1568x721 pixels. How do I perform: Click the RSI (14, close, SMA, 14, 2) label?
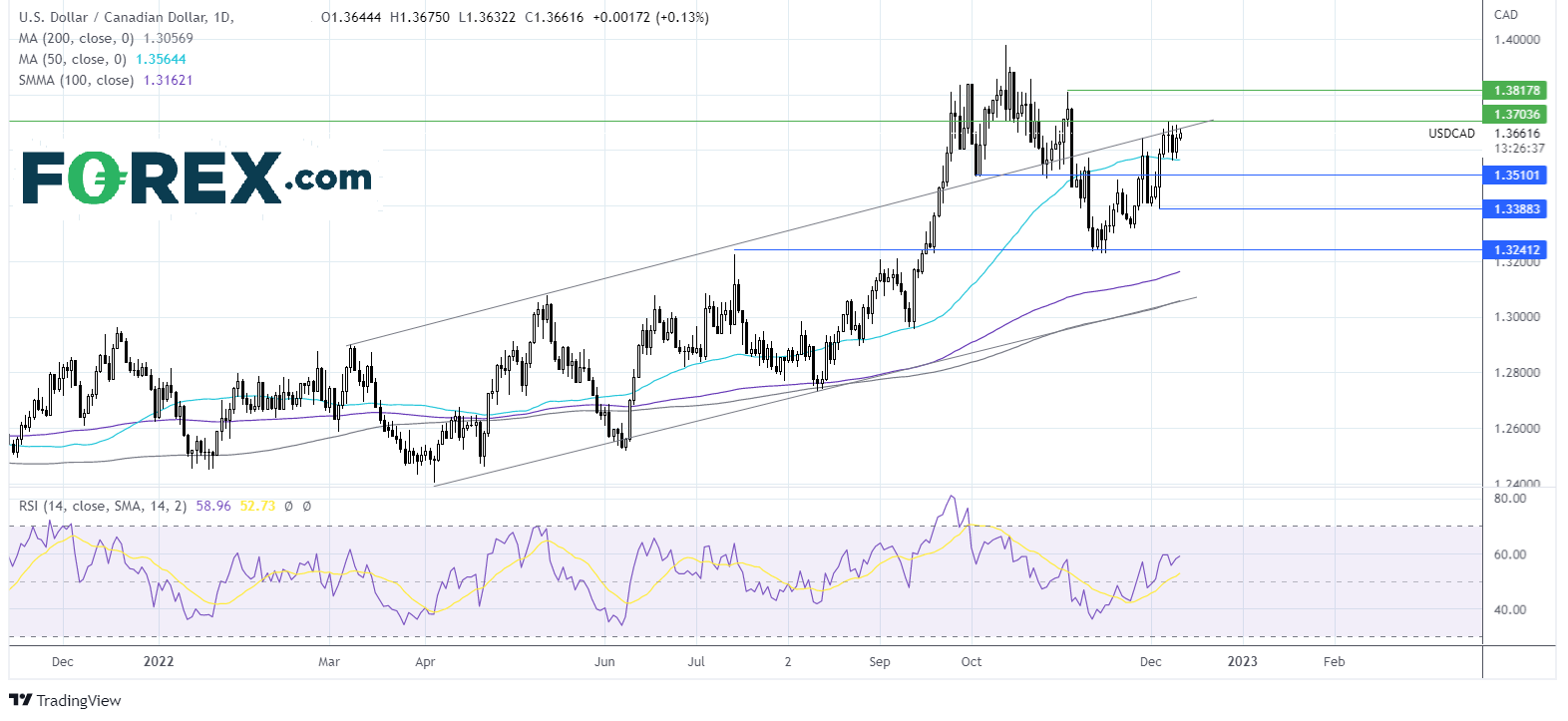102,506
